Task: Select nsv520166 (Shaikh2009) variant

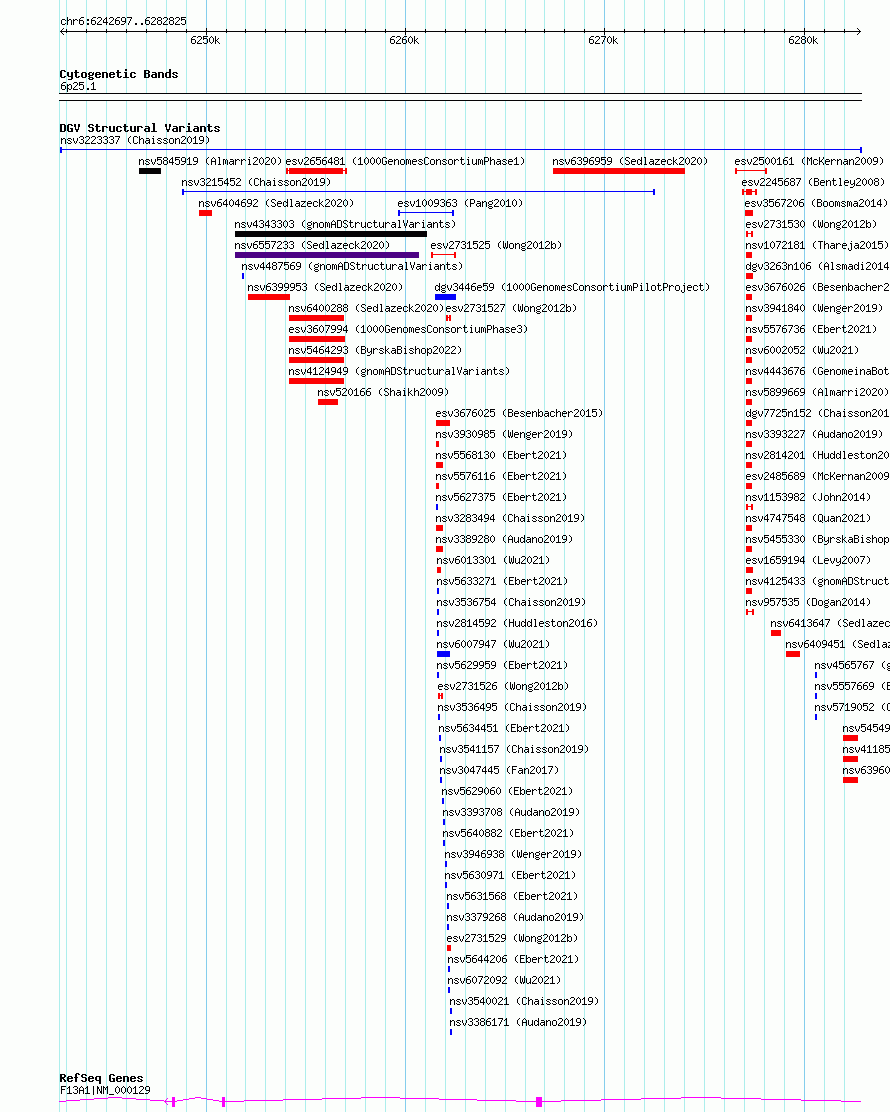Action: (x=383, y=392)
